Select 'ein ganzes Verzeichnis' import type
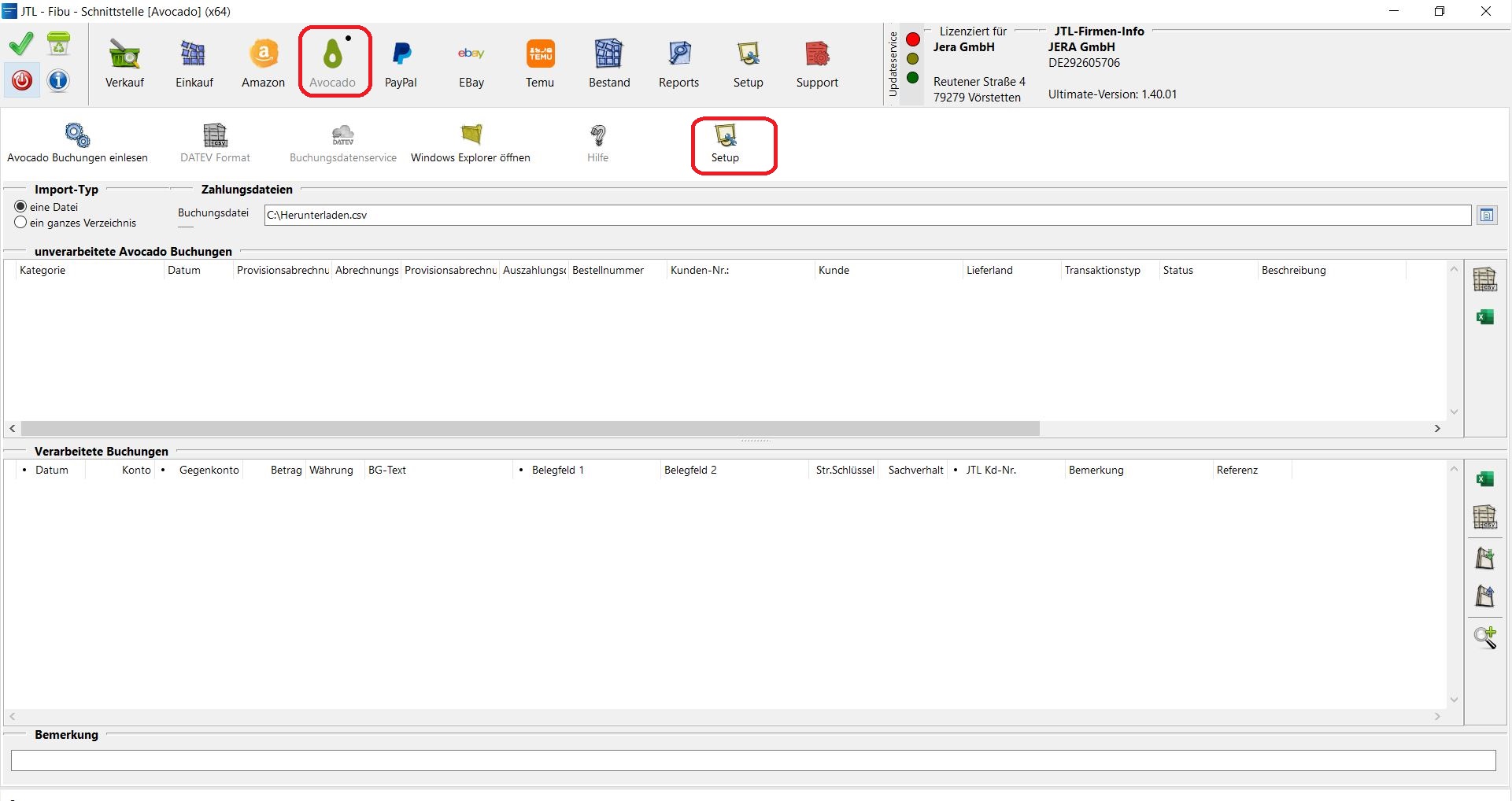 point(21,223)
